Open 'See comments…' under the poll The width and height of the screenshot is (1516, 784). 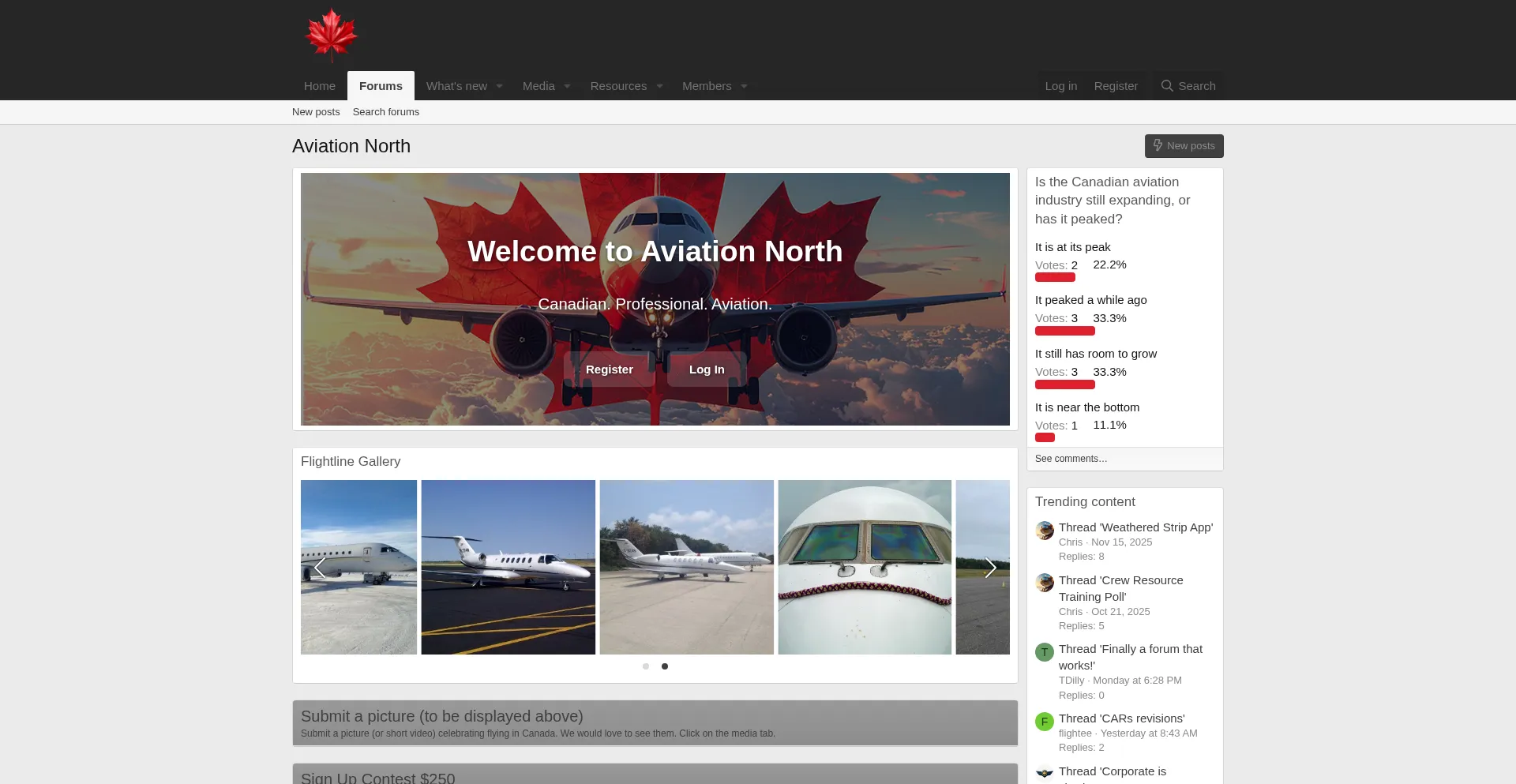point(1071,459)
